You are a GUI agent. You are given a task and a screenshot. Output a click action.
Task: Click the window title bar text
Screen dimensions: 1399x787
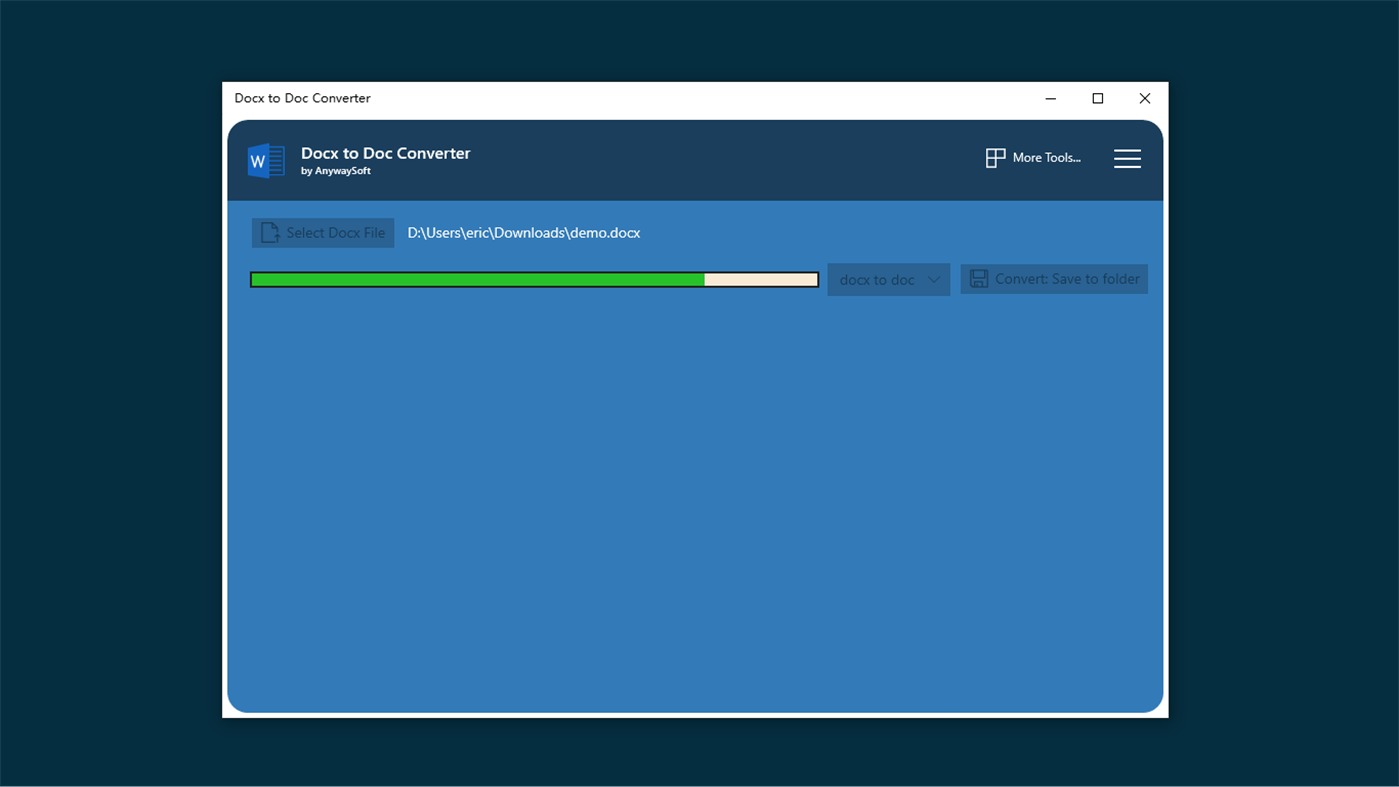click(302, 98)
